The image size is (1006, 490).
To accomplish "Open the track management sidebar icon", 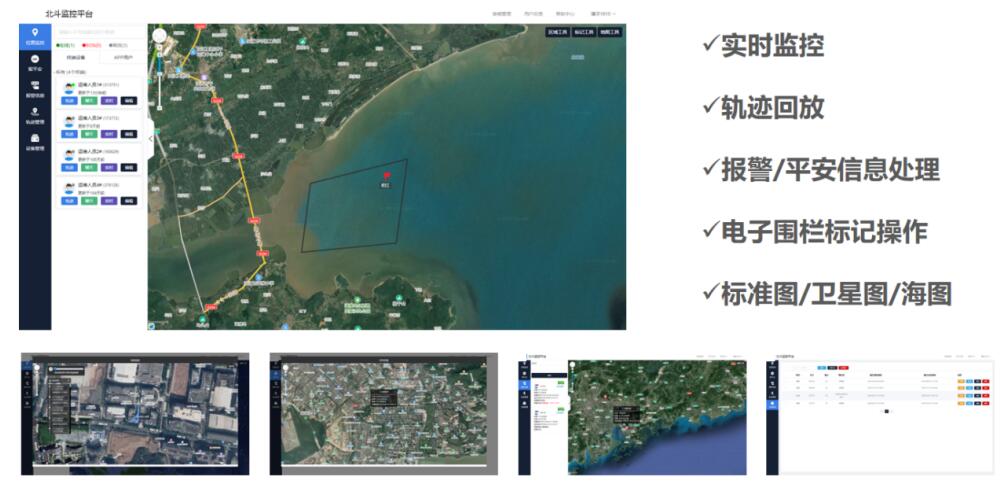I will (35, 115).
